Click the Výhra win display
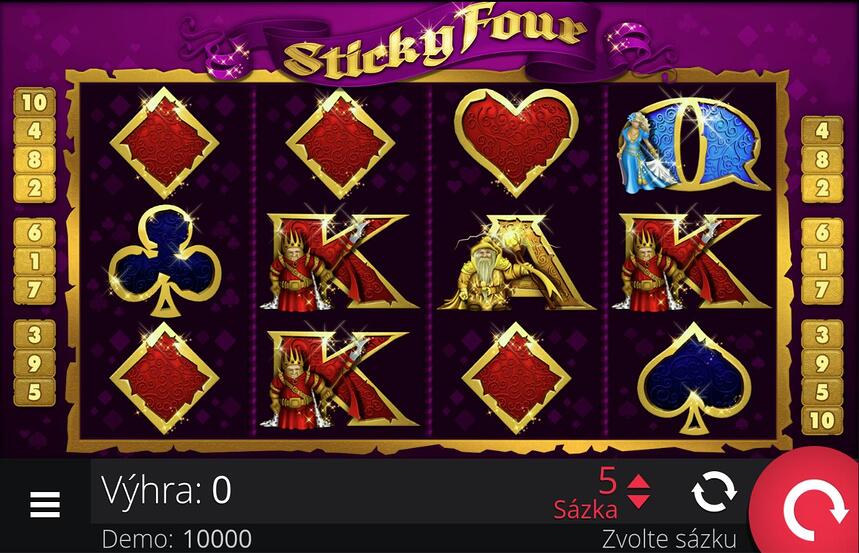The image size is (859, 553). point(166,490)
